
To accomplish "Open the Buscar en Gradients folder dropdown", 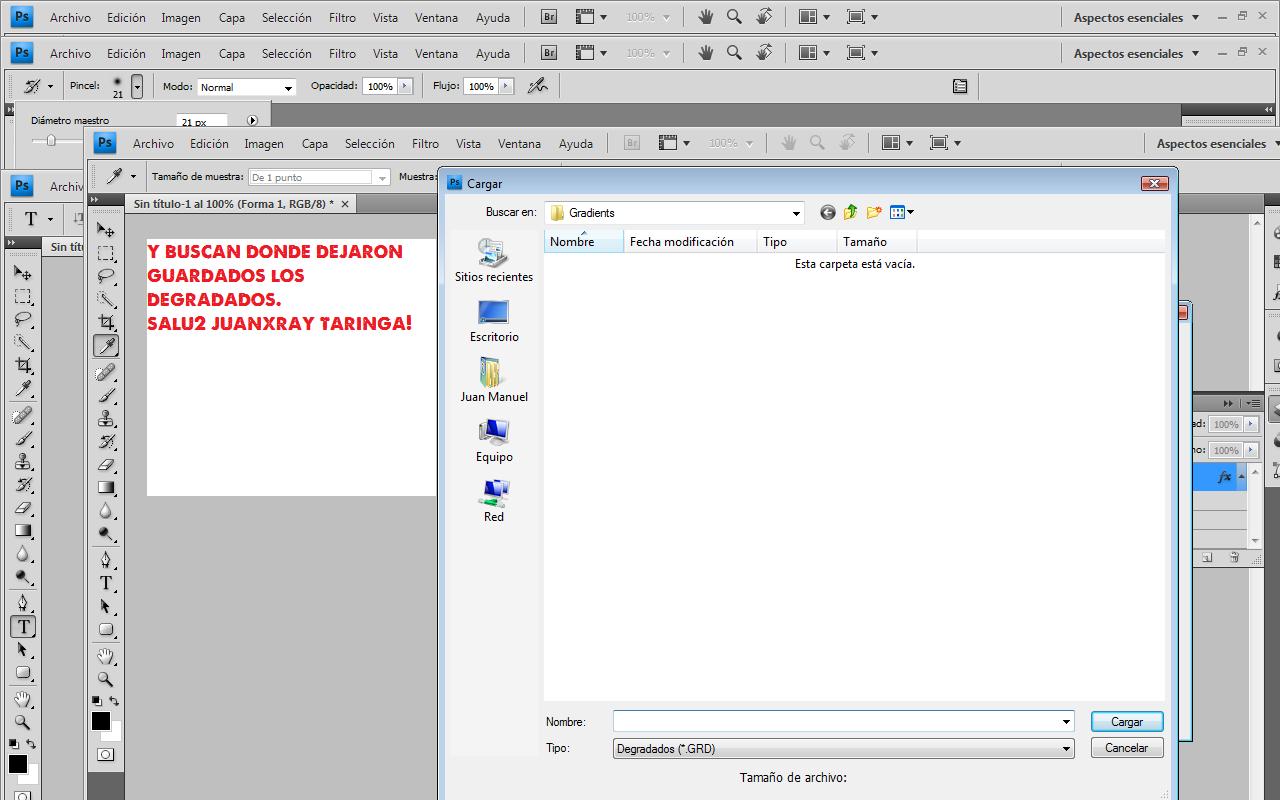I will click(x=796, y=213).
